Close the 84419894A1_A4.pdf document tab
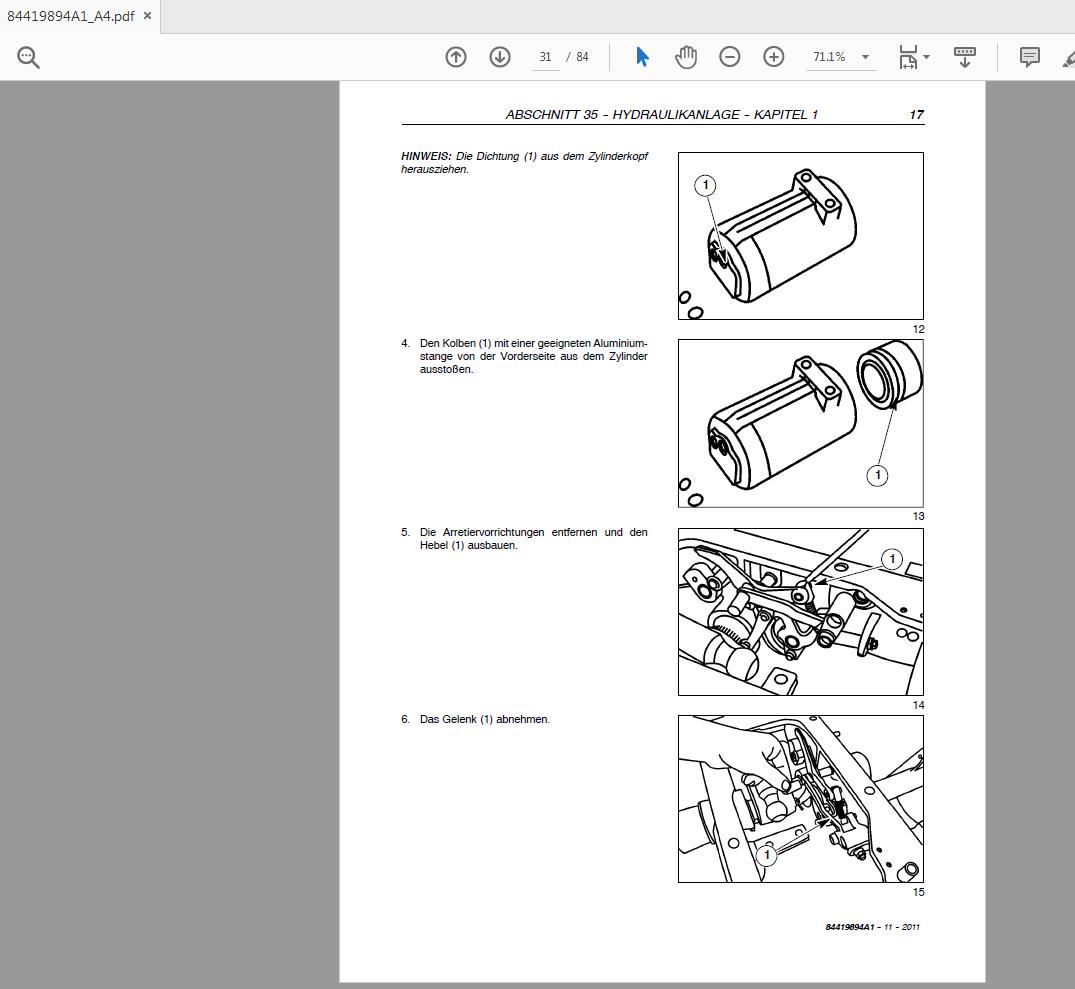Screen dimensions: 1075x989 point(146,16)
